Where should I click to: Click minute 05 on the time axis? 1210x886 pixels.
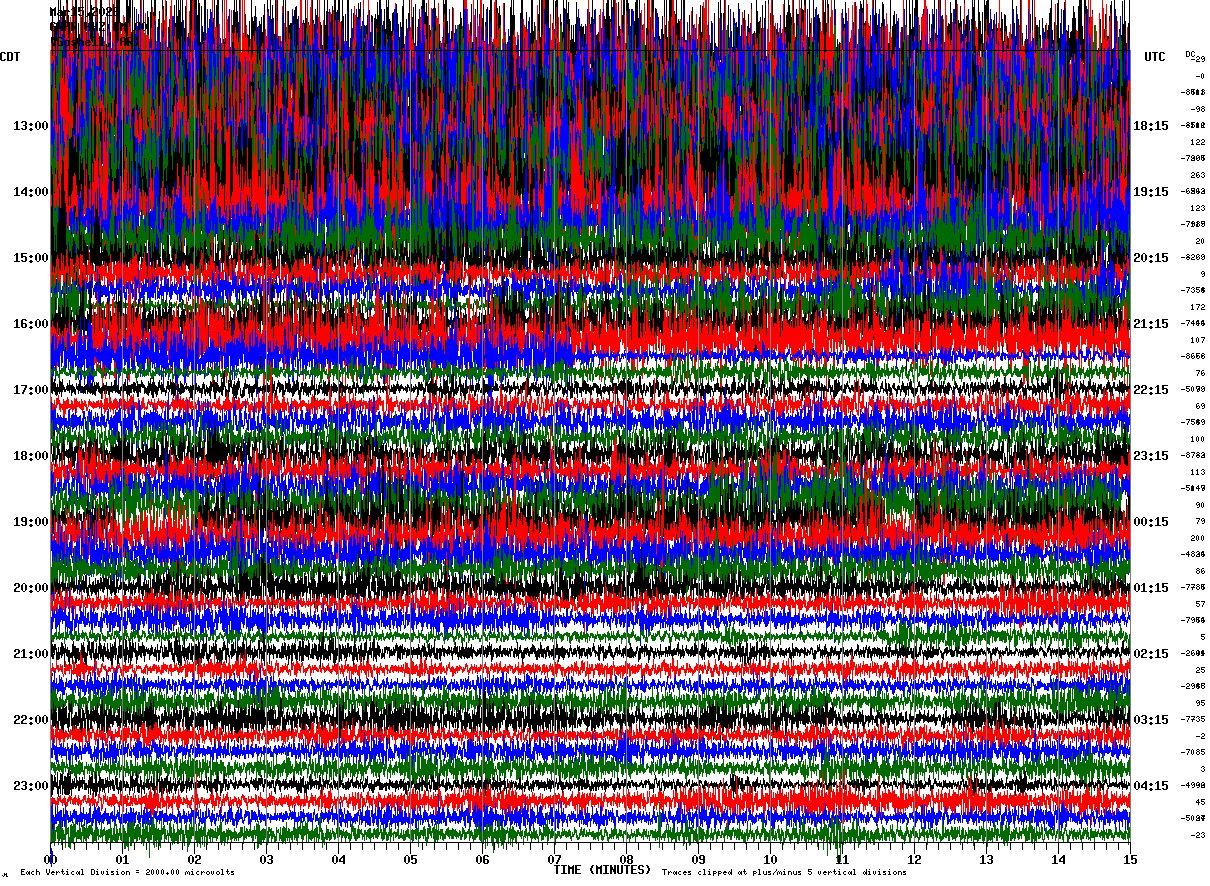(x=411, y=859)
